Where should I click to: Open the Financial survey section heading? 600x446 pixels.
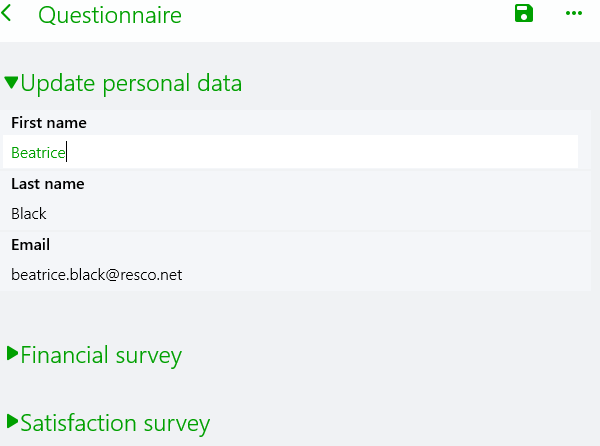tap(100, 354)
